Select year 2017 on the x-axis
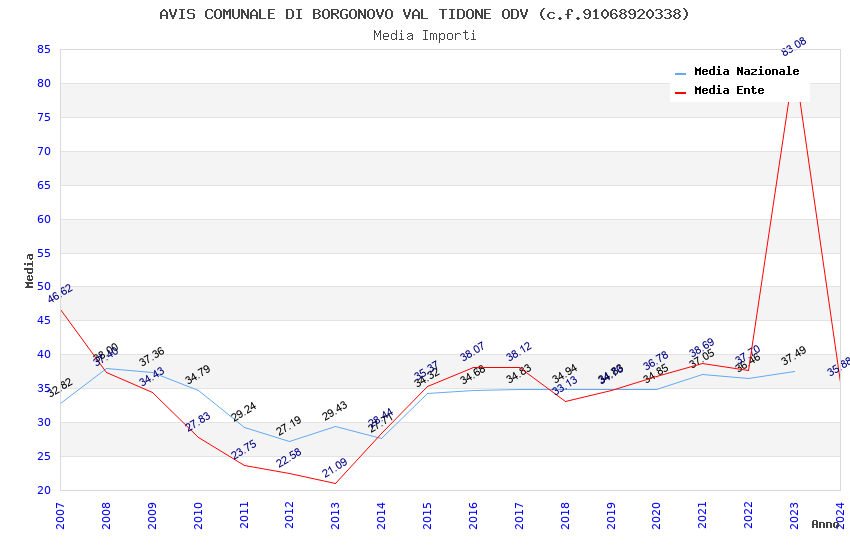850x550 pixels. 519,515
